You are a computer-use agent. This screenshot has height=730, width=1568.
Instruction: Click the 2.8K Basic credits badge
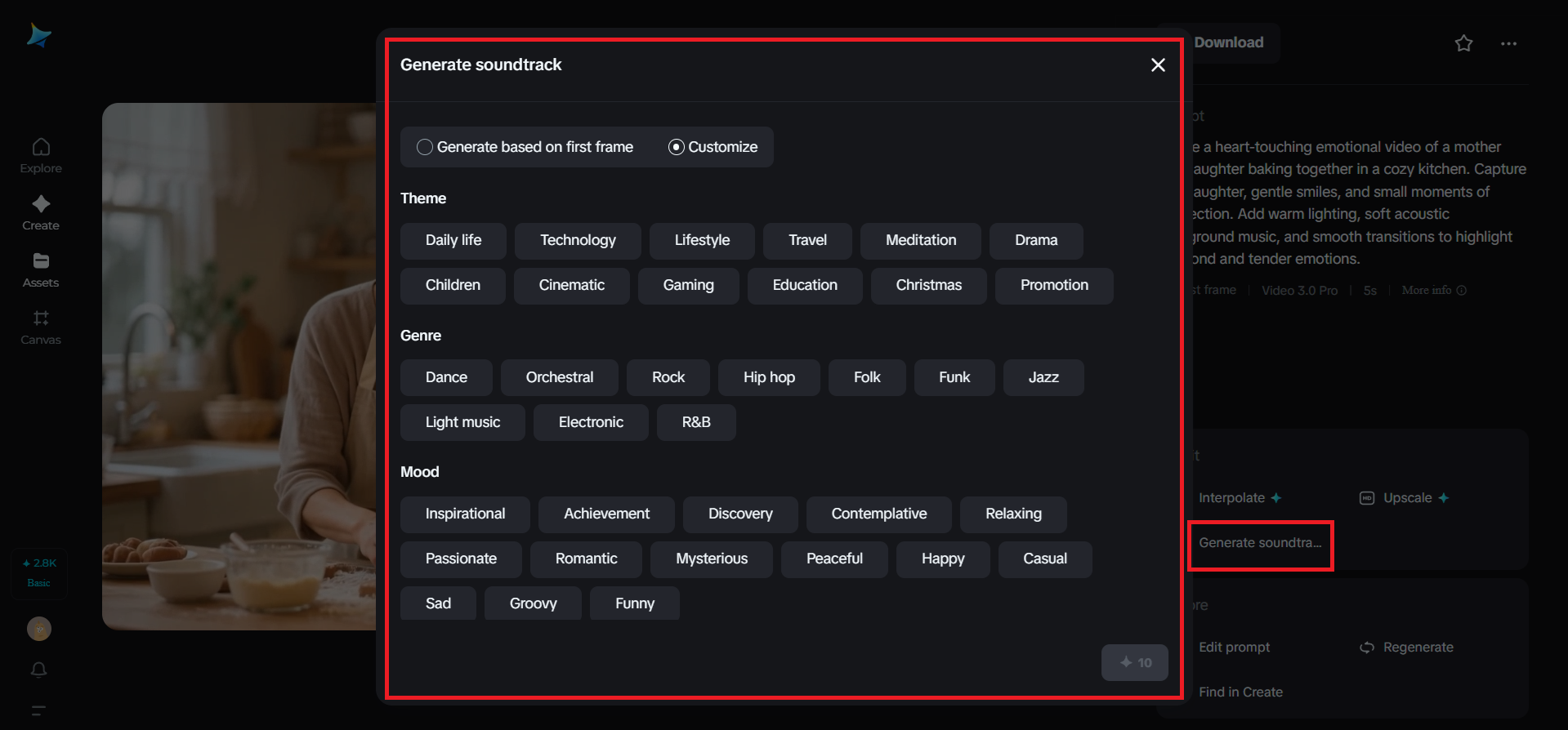(x=38, y=572)
